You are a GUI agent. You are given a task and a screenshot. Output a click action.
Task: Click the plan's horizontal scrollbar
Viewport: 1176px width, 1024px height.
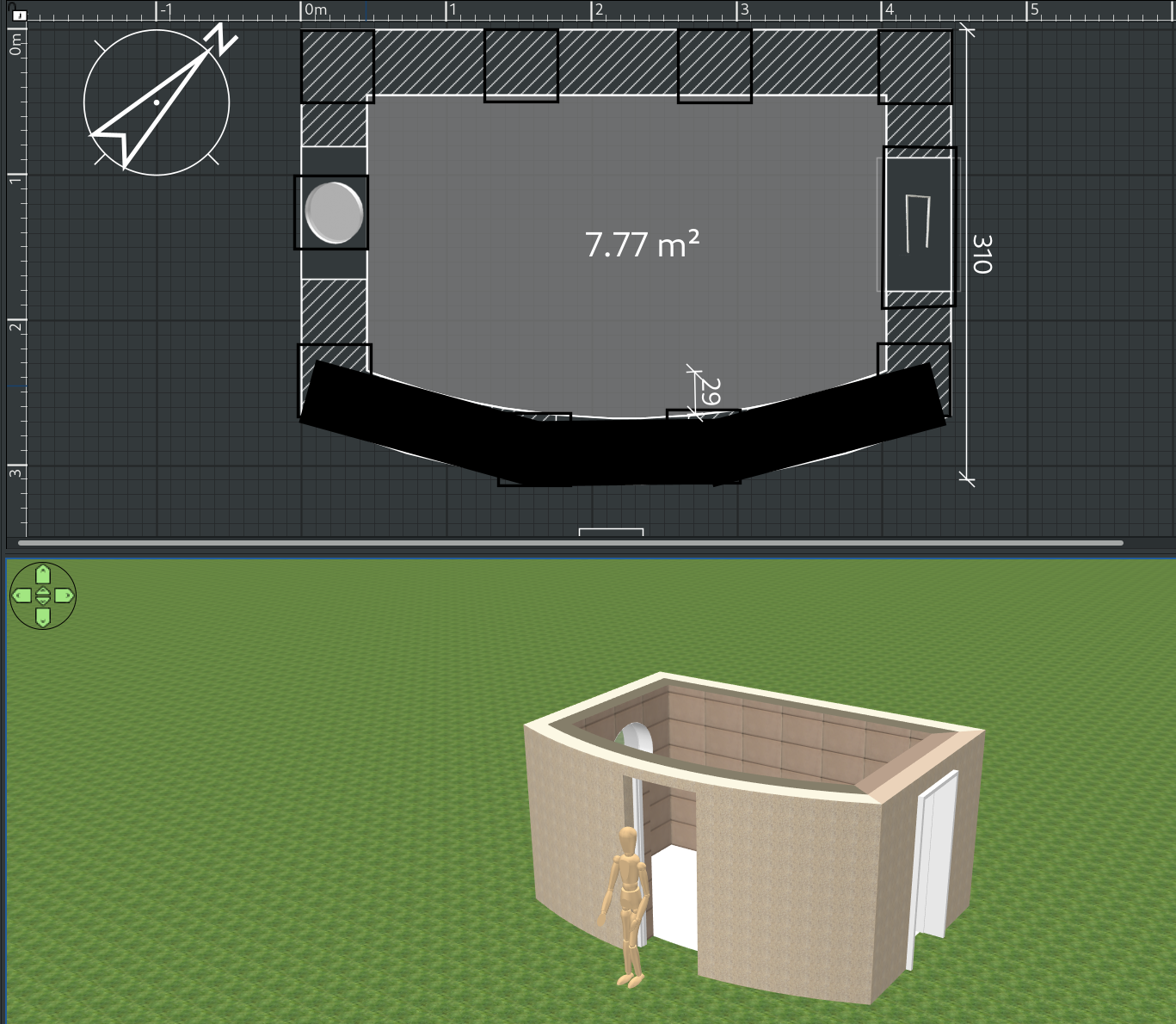click(570, 543)
